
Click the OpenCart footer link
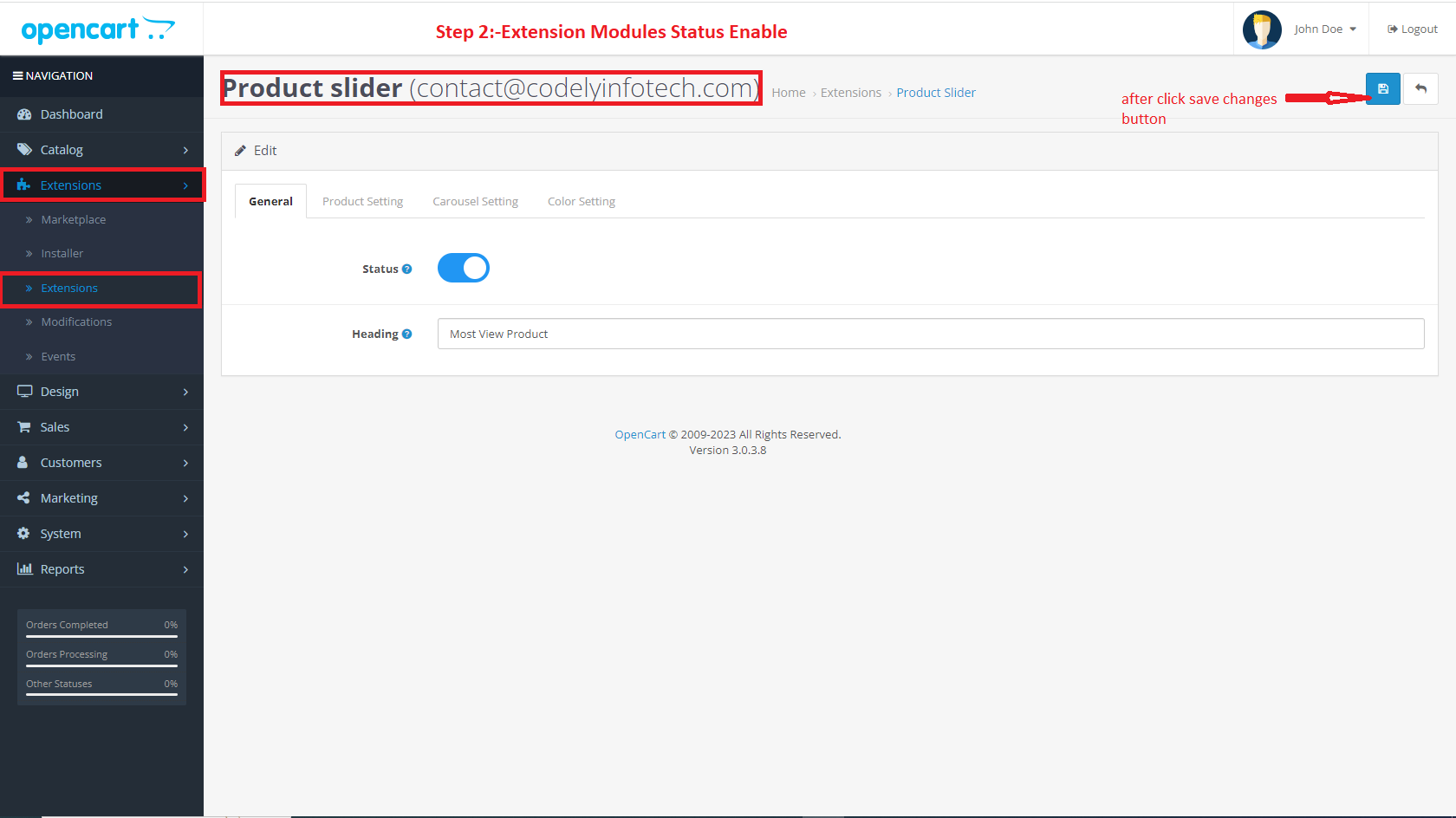[640, 435]
